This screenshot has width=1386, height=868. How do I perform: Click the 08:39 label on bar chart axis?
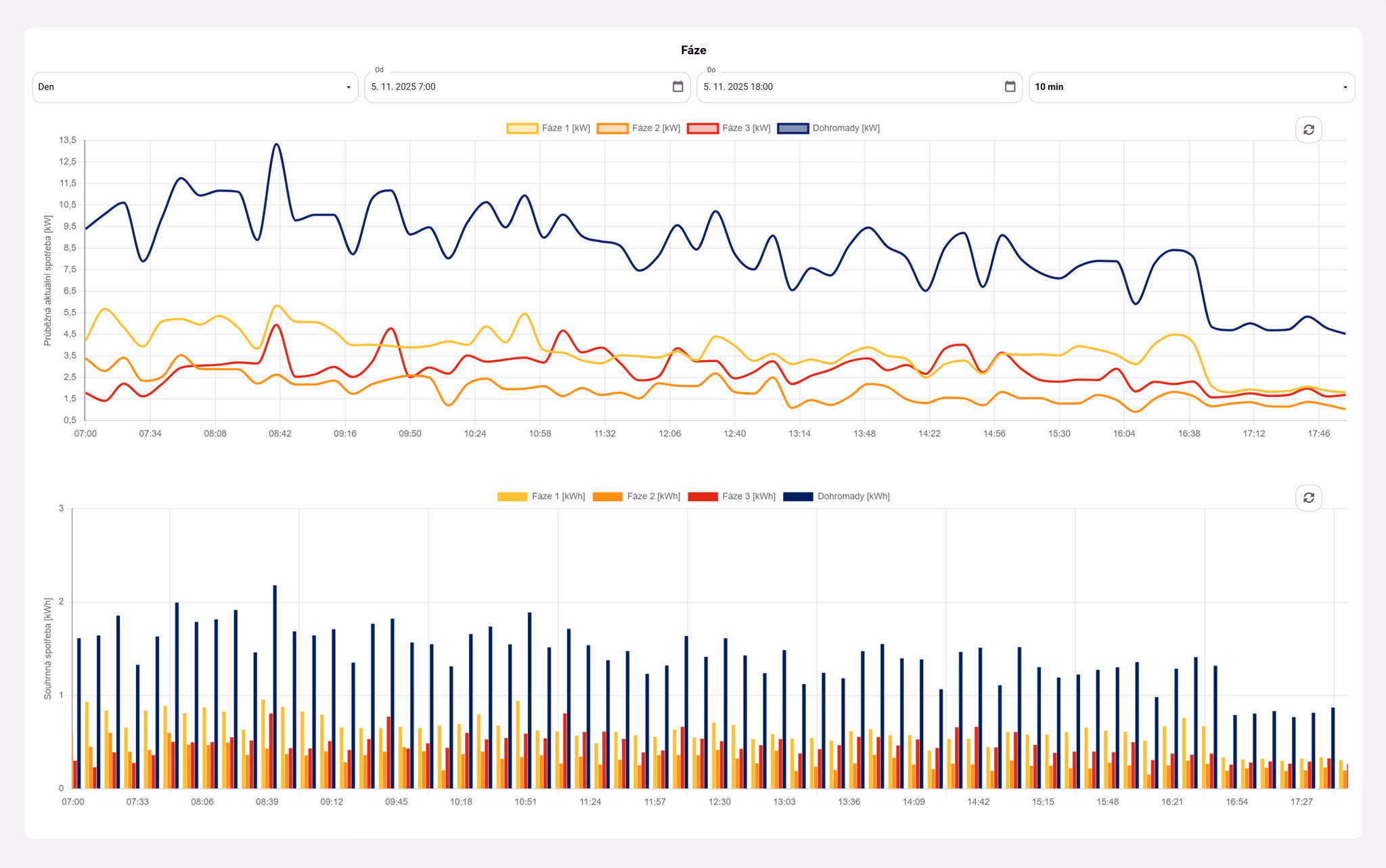(x=267, y=802)
